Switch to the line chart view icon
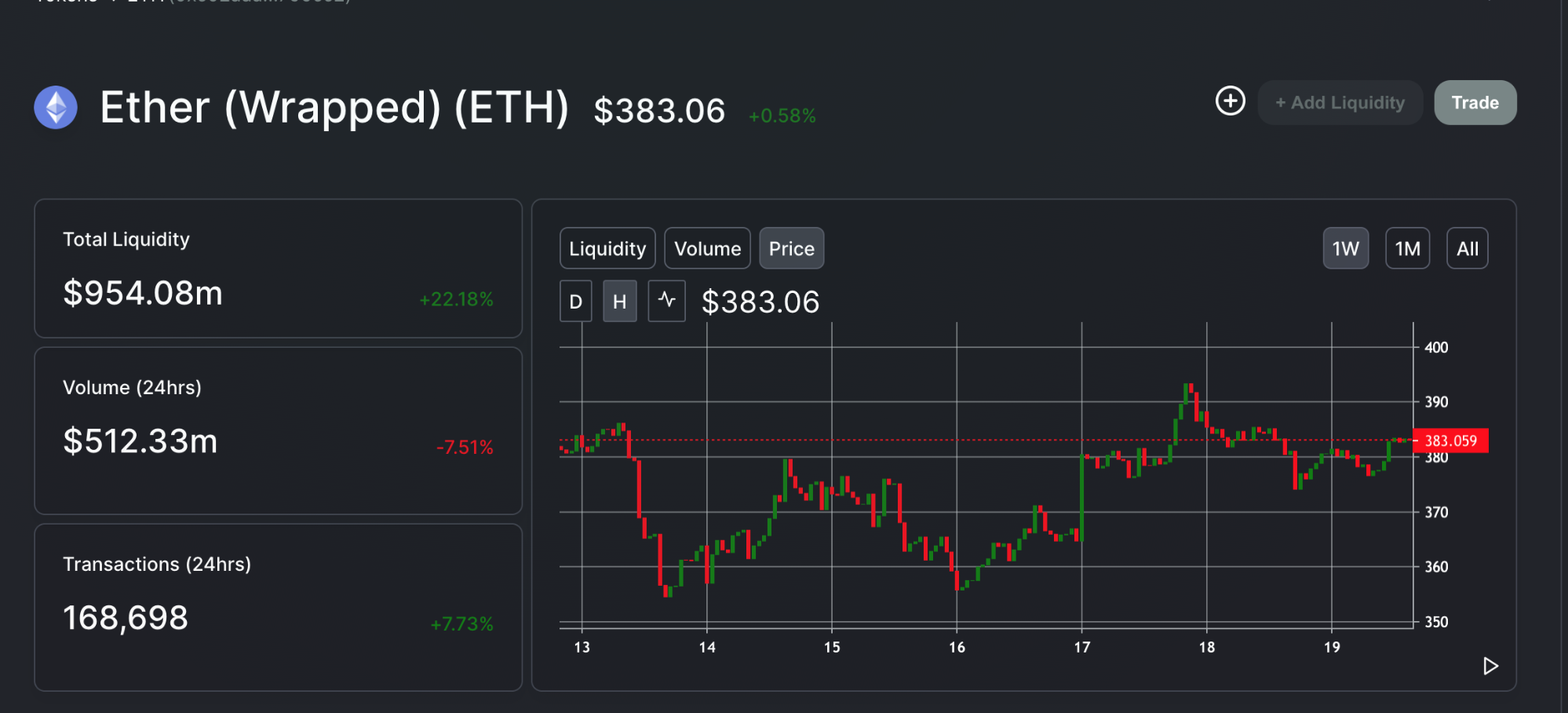This screenshot has width=1568, height=713. click(666, 301)
